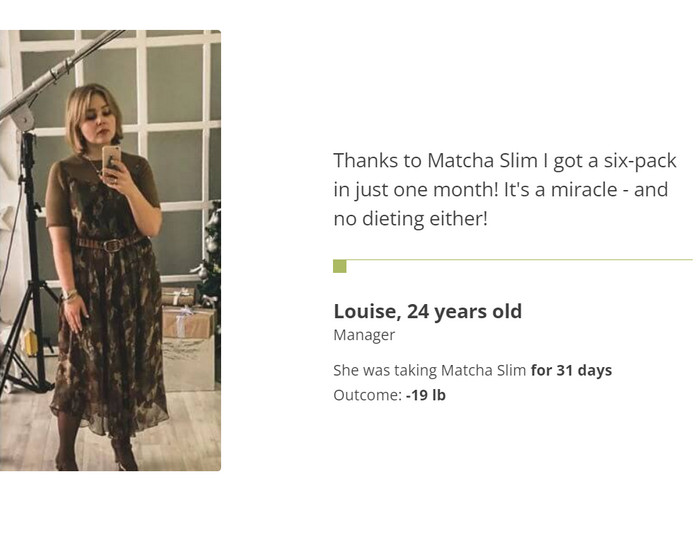The height and width of the screenshot is (533, 700).
Task: Click the words 'Matcha Slim' in the quote
Action: coord(482,161)
